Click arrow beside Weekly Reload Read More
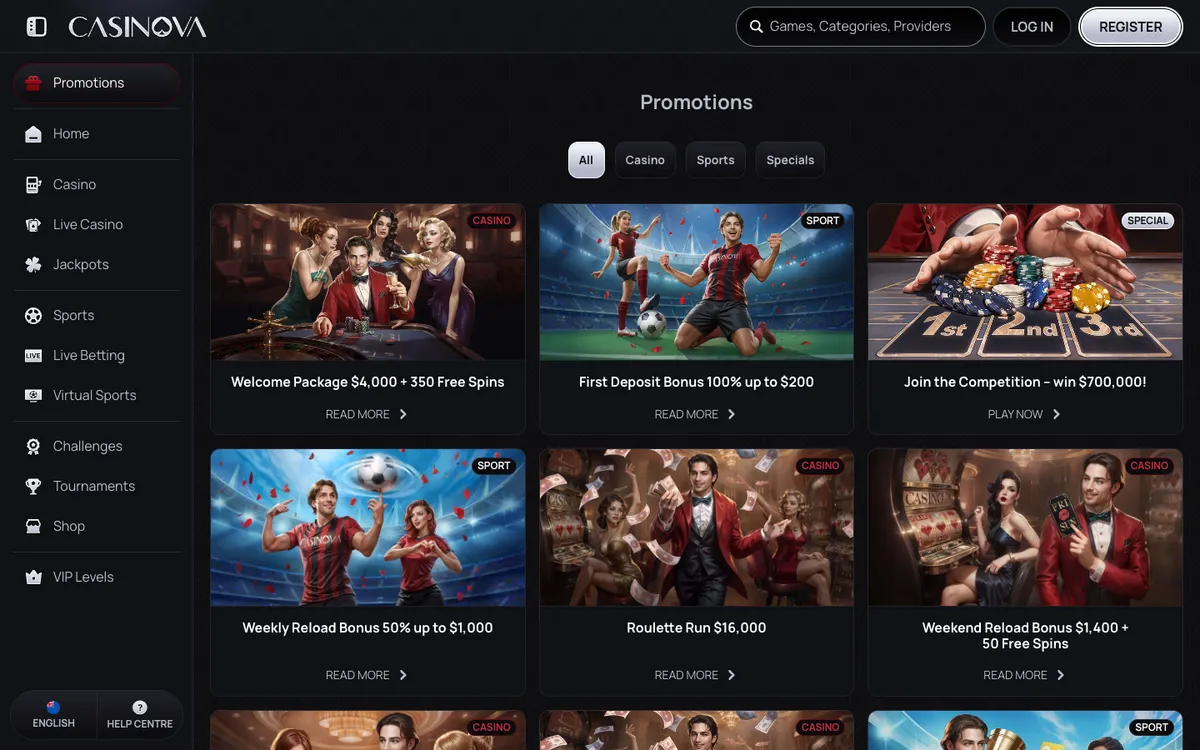The height and width of the screenshot is (750, 1200). (403, 675)
